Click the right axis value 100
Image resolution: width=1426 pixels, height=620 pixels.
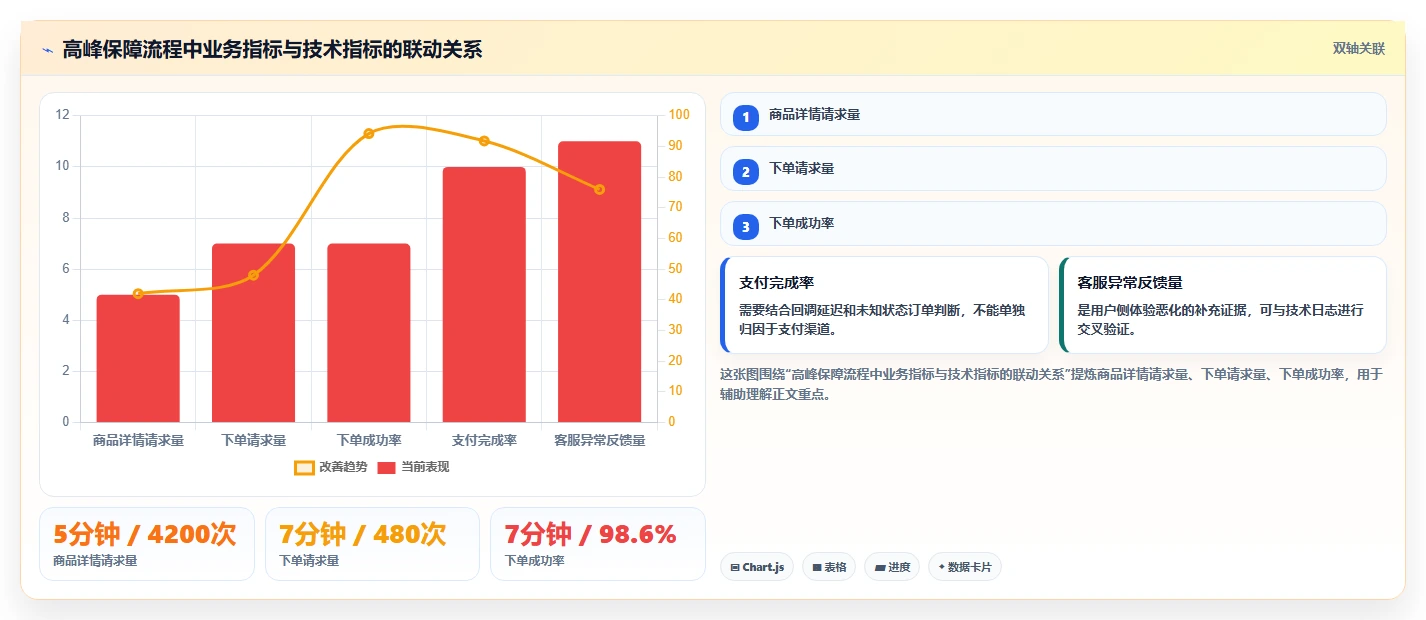pos(679,115)
